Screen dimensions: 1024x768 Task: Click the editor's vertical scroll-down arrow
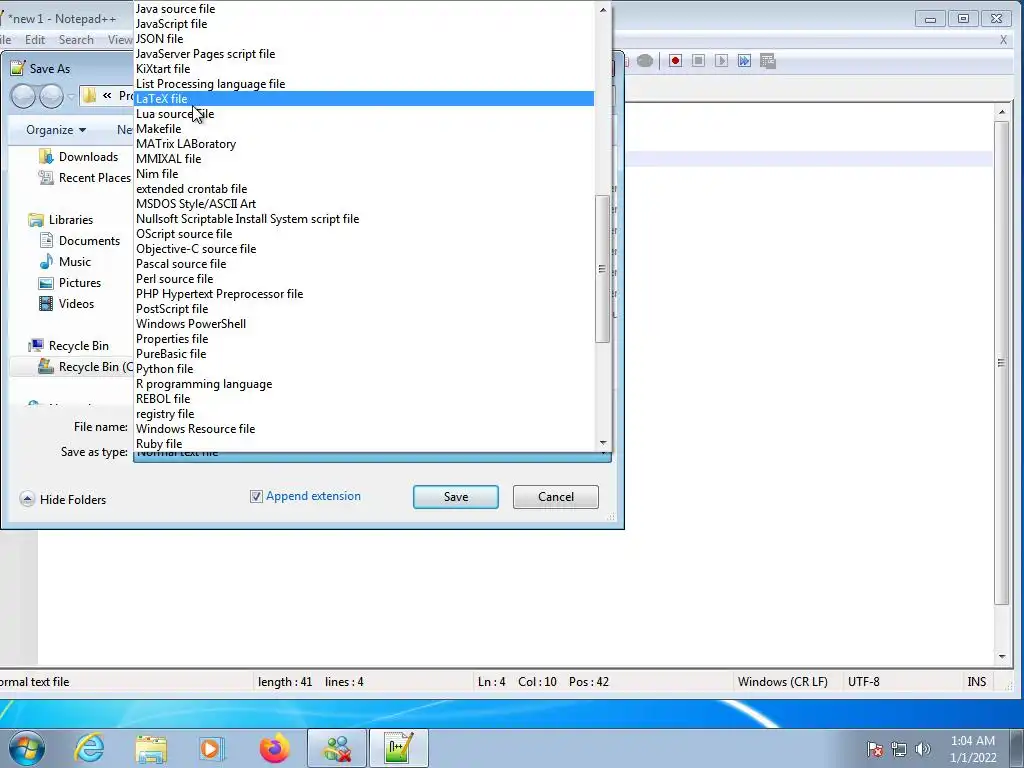[x=1002, y=656]
